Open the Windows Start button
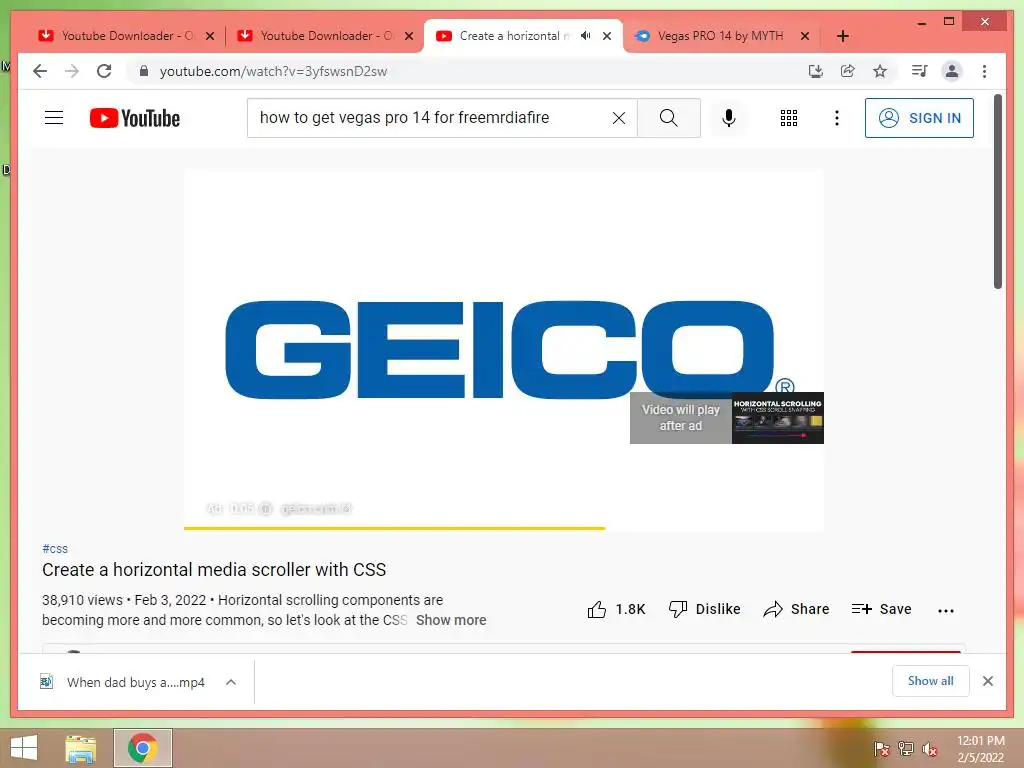The height and width of the screenshot is (768, 1024). click(24, 748)
